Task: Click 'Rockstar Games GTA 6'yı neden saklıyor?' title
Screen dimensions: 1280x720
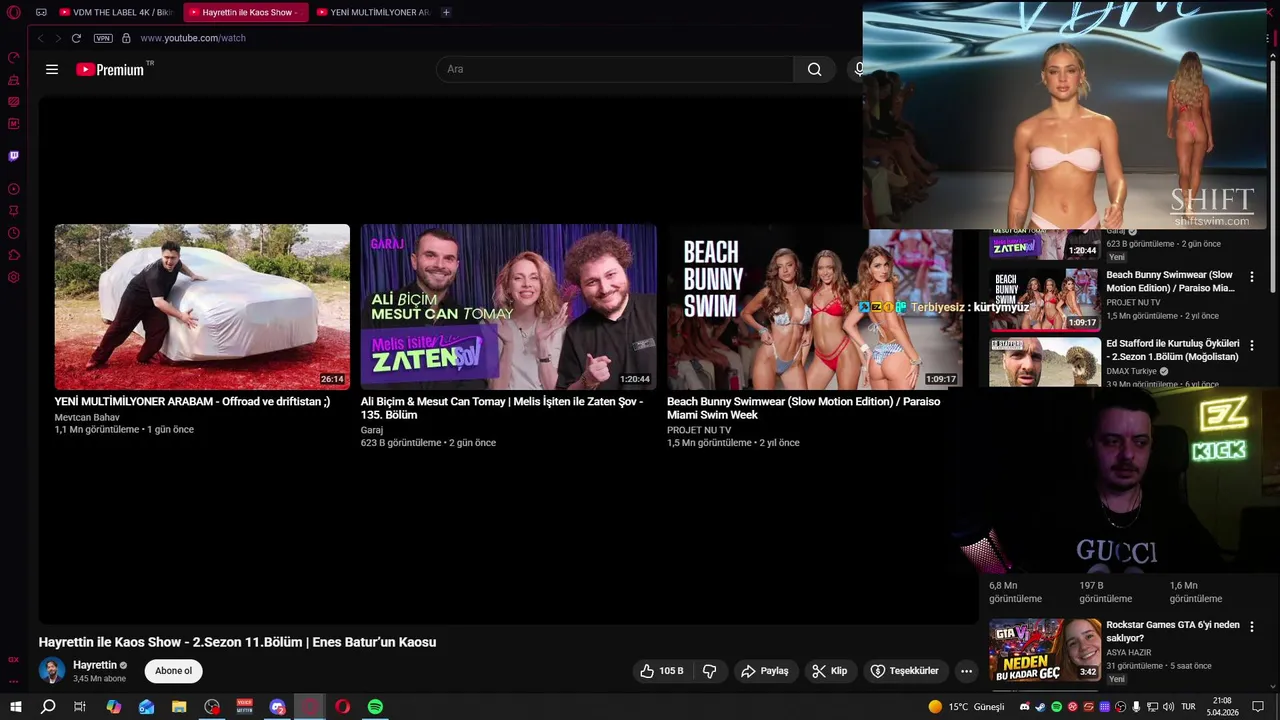Action: point(1172,631)
